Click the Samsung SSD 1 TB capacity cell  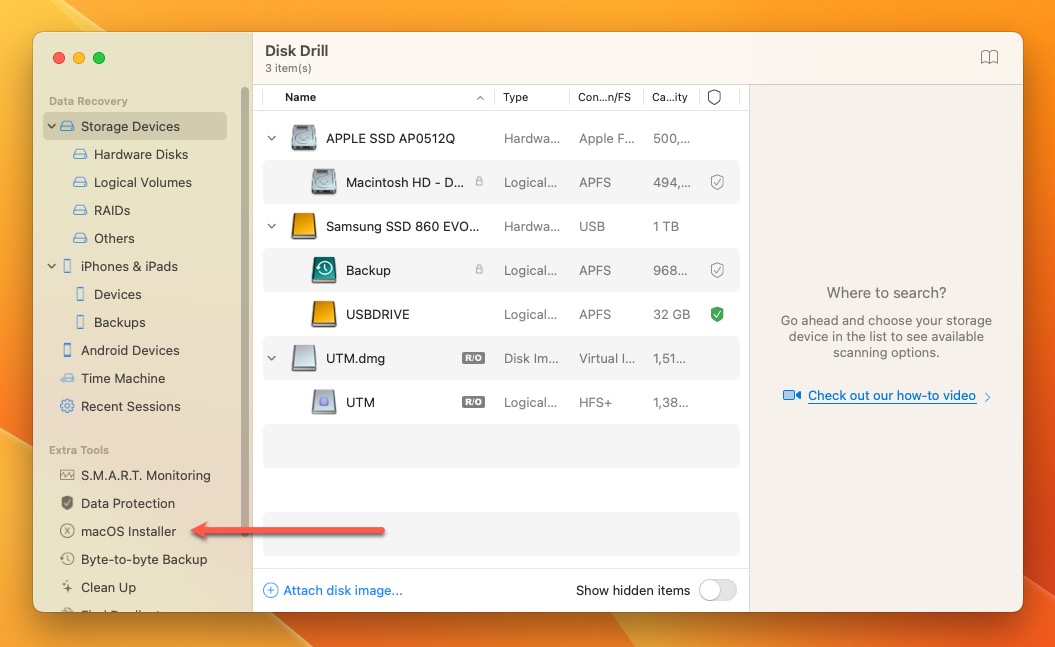(665, 226)
